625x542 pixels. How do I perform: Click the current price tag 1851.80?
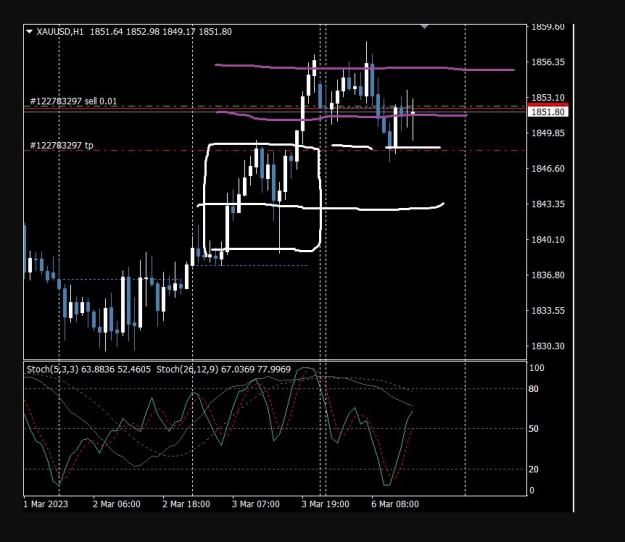[548, 112]
